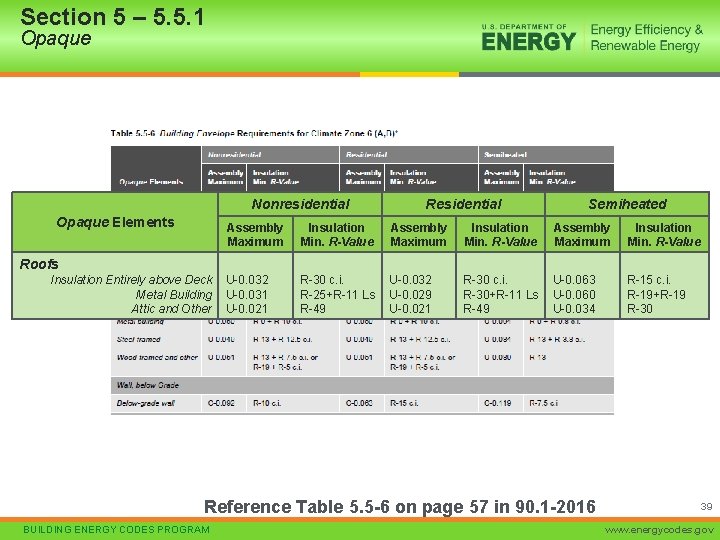
Task: Select the 'Opaque' subtitle under the title
Action: coord(56,38)
